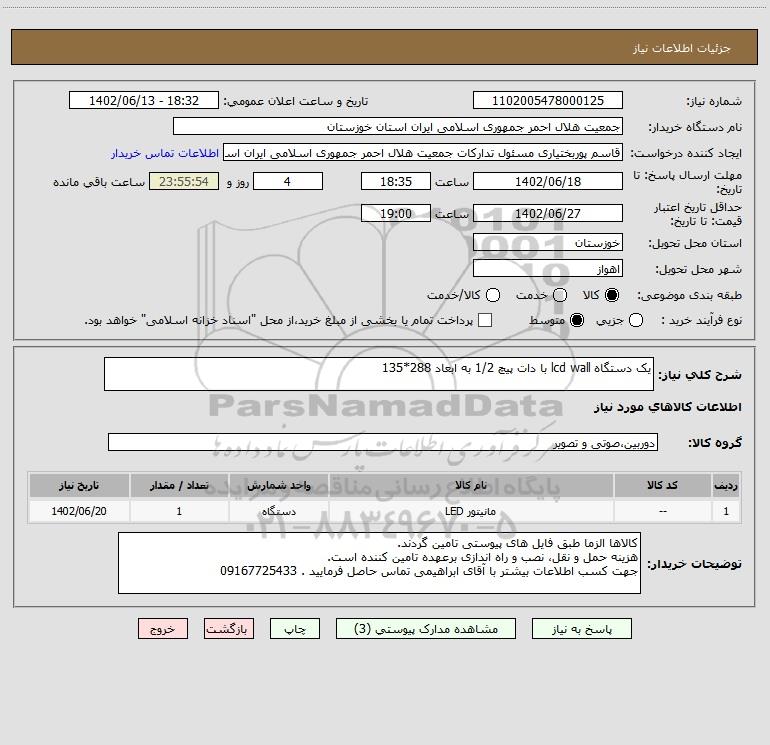Click the response deadline date 1402/06/18
Viewport: 770px width, 745px height.
point(548,181)
